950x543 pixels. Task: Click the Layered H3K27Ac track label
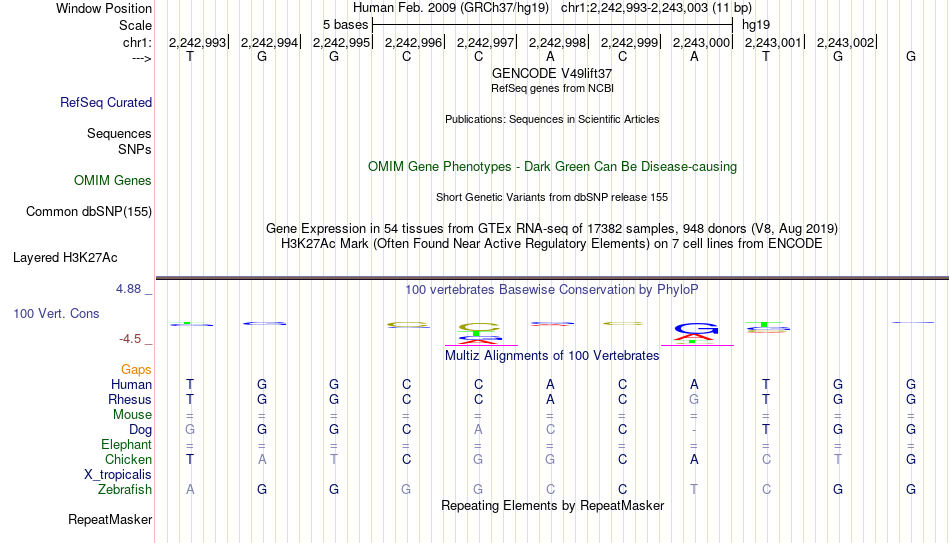click(65, 258)
